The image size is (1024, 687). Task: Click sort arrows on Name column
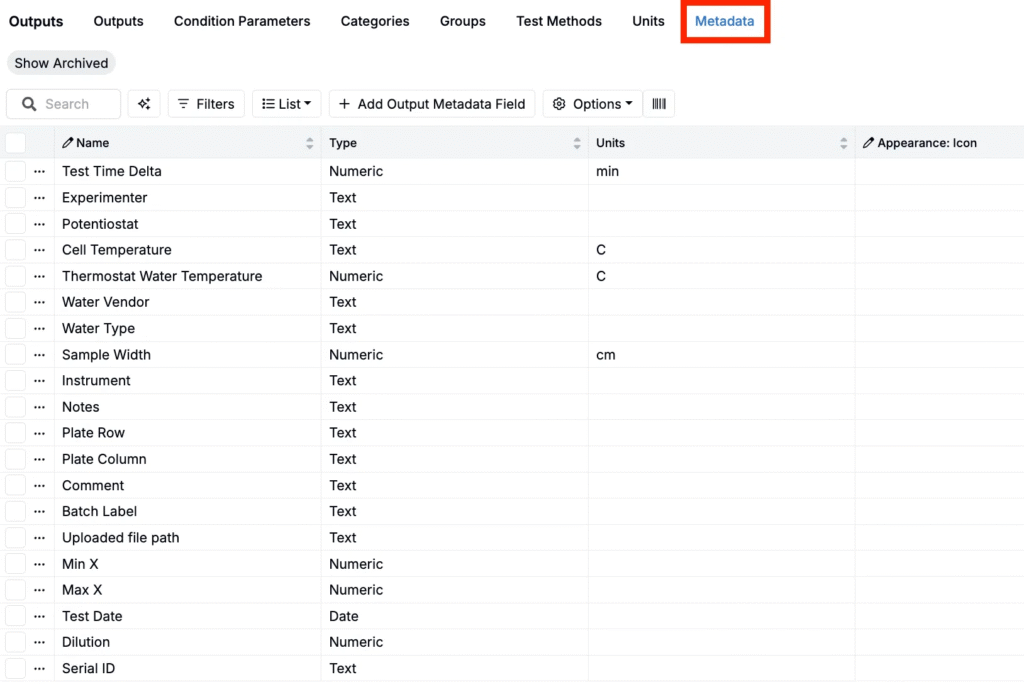pyautogui.click(x=310, y=144)
